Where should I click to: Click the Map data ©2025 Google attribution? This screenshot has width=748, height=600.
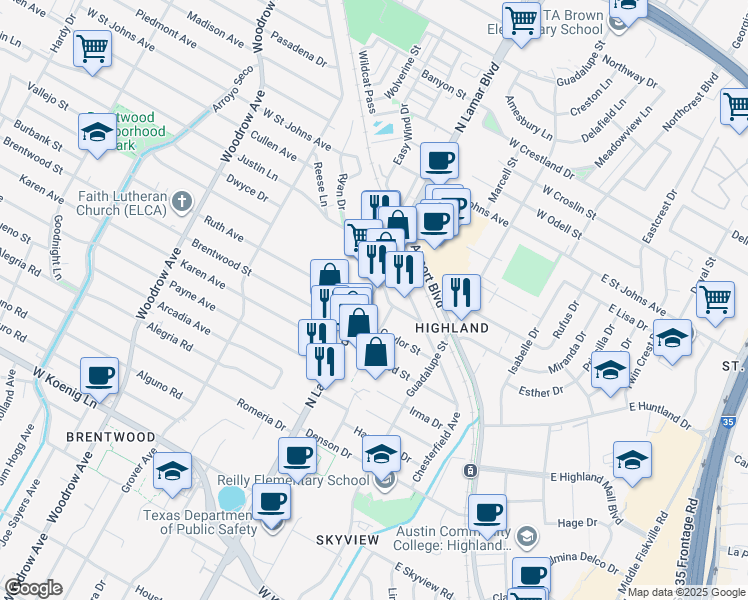click(x=686, y=592)
